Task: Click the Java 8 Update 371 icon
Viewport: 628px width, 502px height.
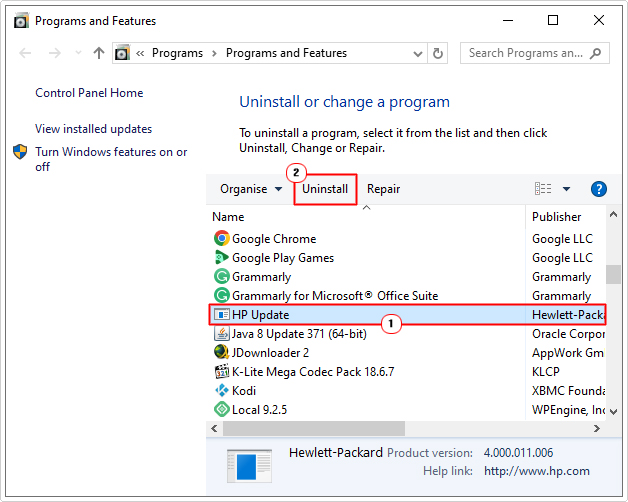Action: (x=221, y=333)
